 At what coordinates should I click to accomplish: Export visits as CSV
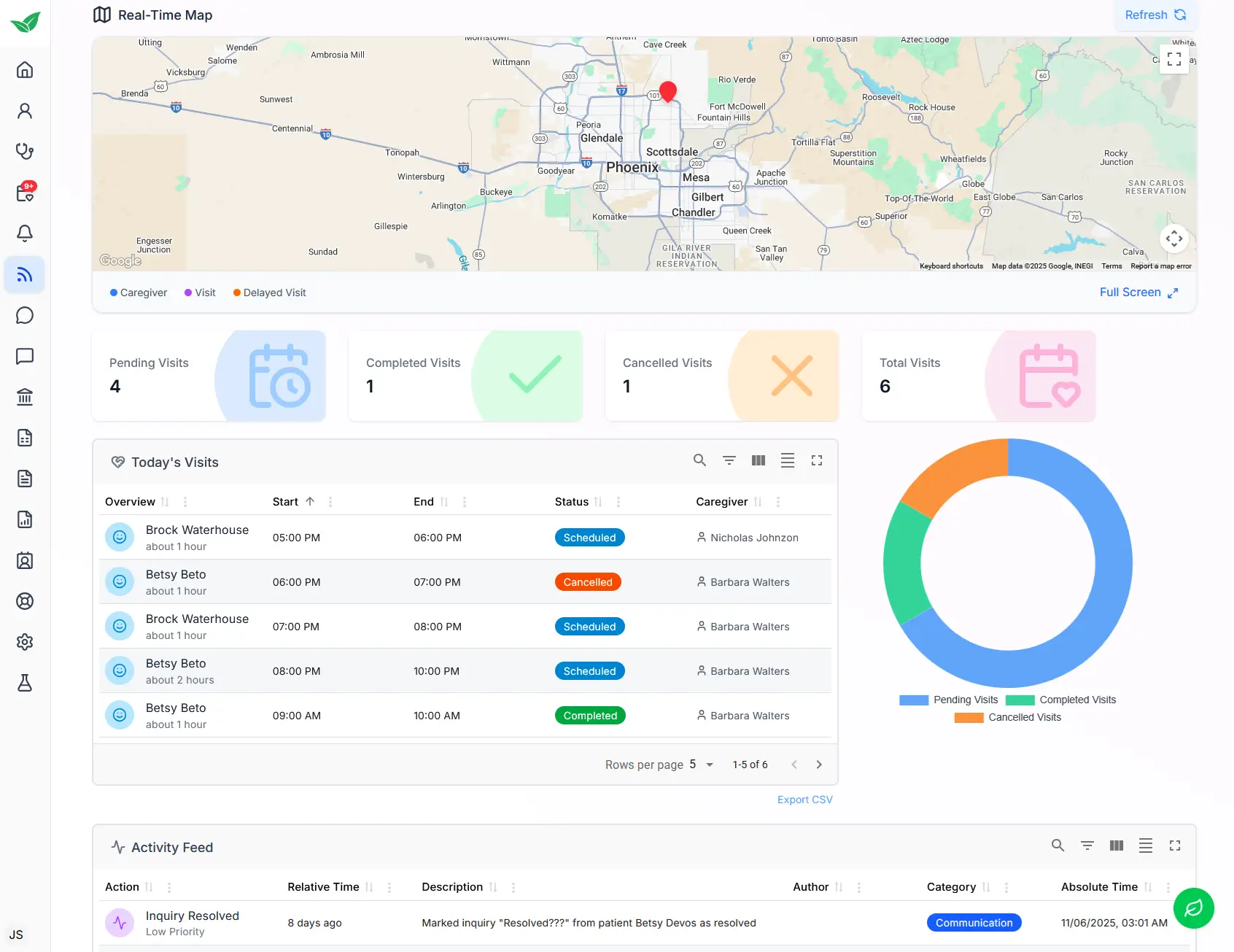click(804, 800)
